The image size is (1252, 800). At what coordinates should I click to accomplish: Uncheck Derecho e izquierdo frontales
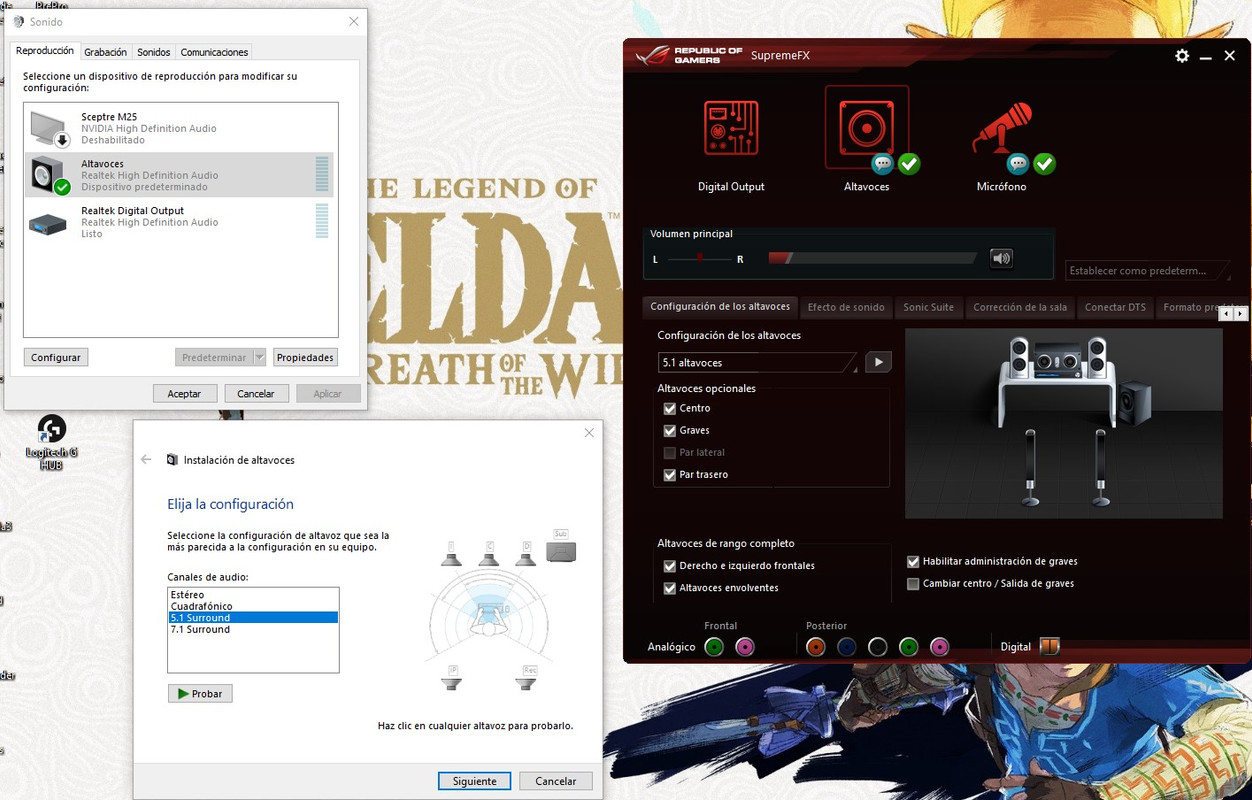pos(670,566)
